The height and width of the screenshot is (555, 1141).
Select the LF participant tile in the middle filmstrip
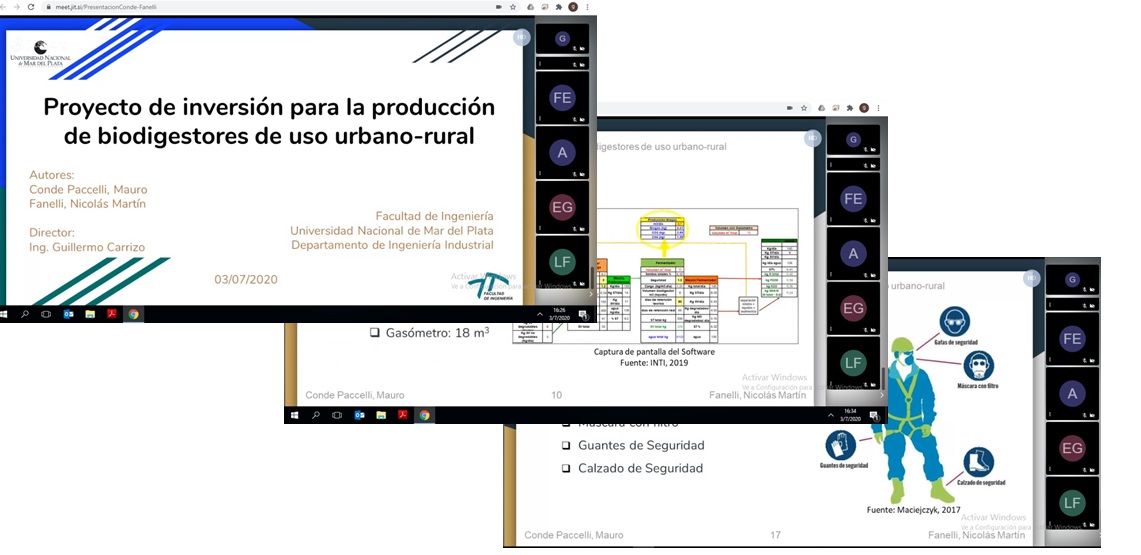tap(852, 364)
